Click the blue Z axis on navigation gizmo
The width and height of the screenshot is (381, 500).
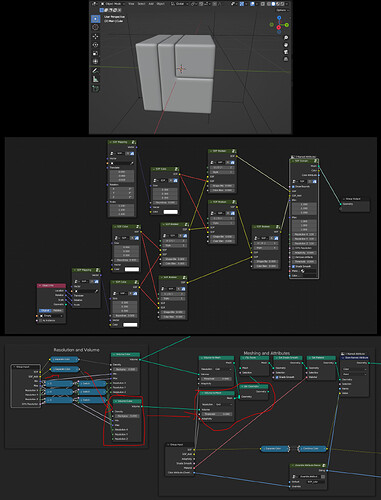point(279,18)
